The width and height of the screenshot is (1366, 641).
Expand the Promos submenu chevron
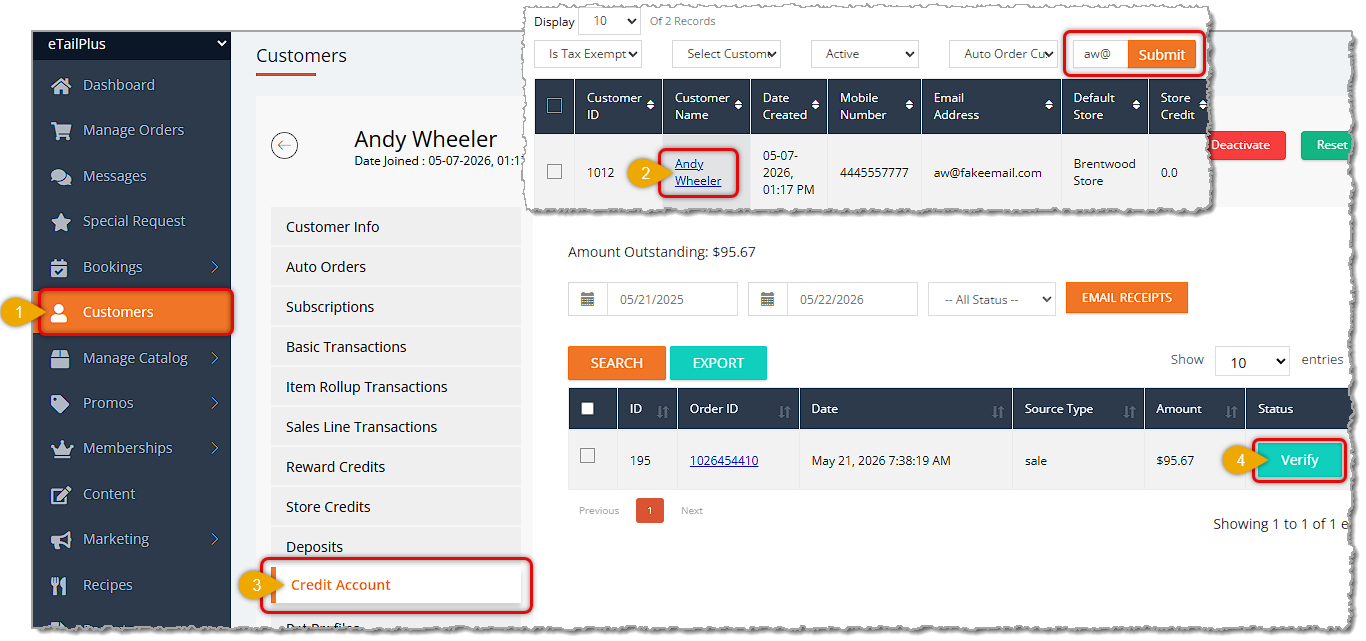tap(215, 404)
